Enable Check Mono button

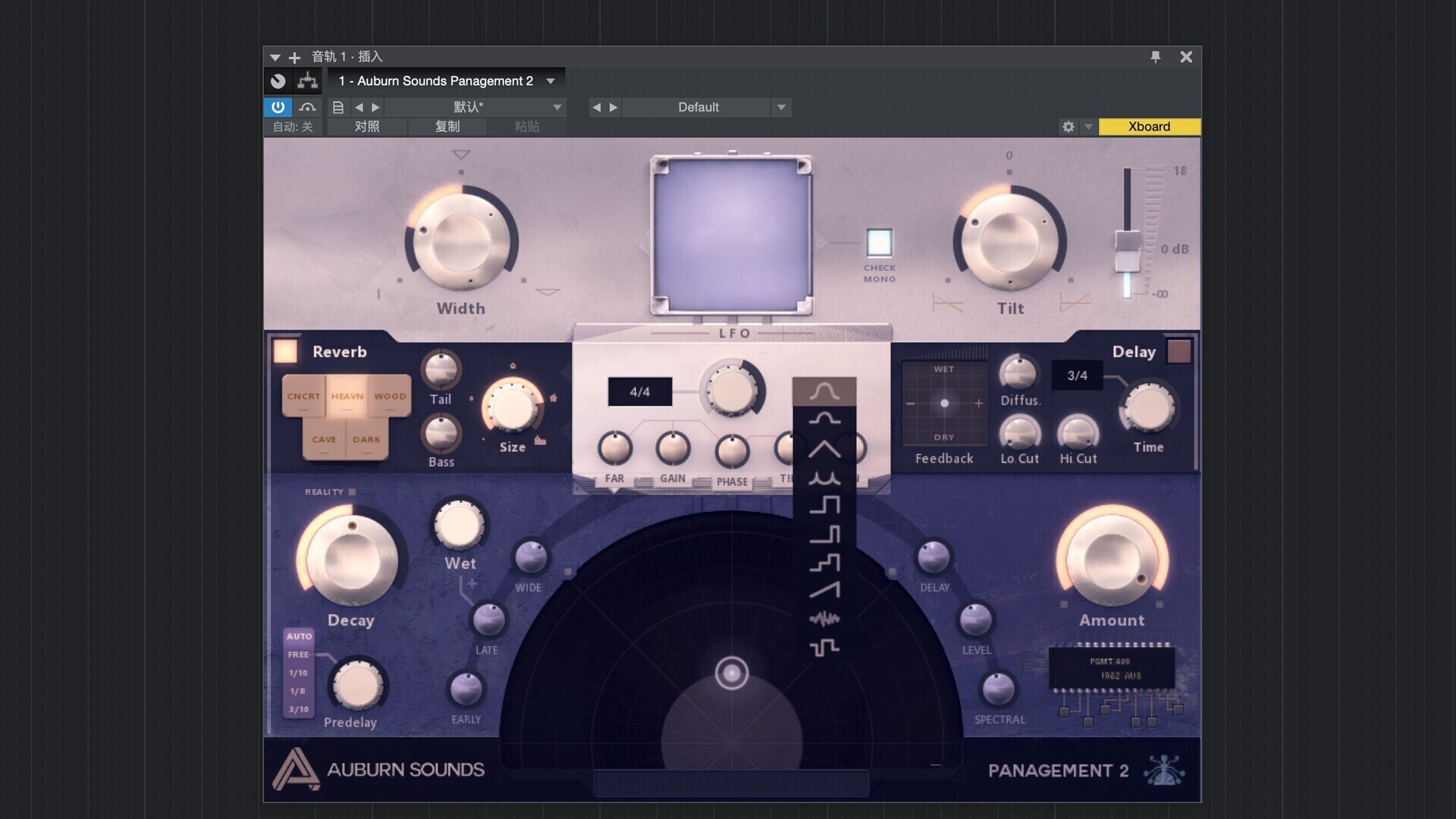[x=880, y=243]
